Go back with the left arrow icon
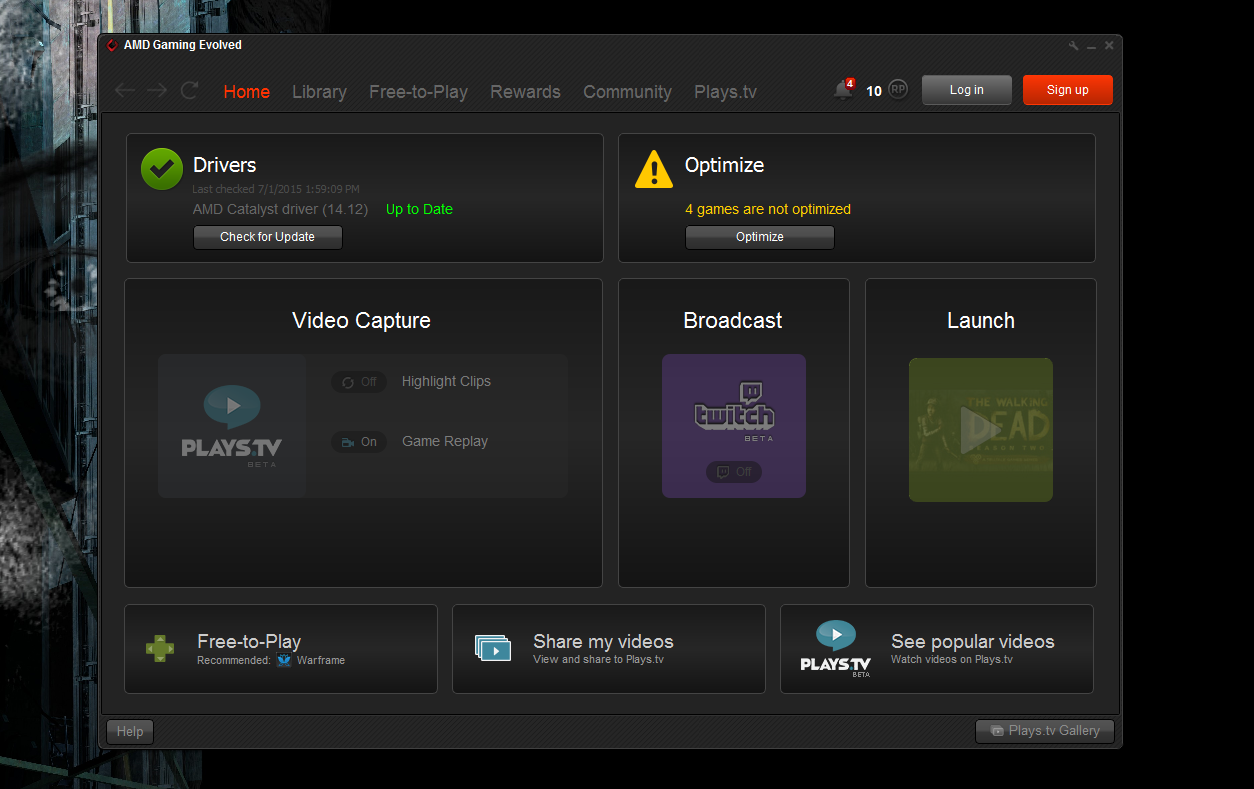 (x=125, y=91)
